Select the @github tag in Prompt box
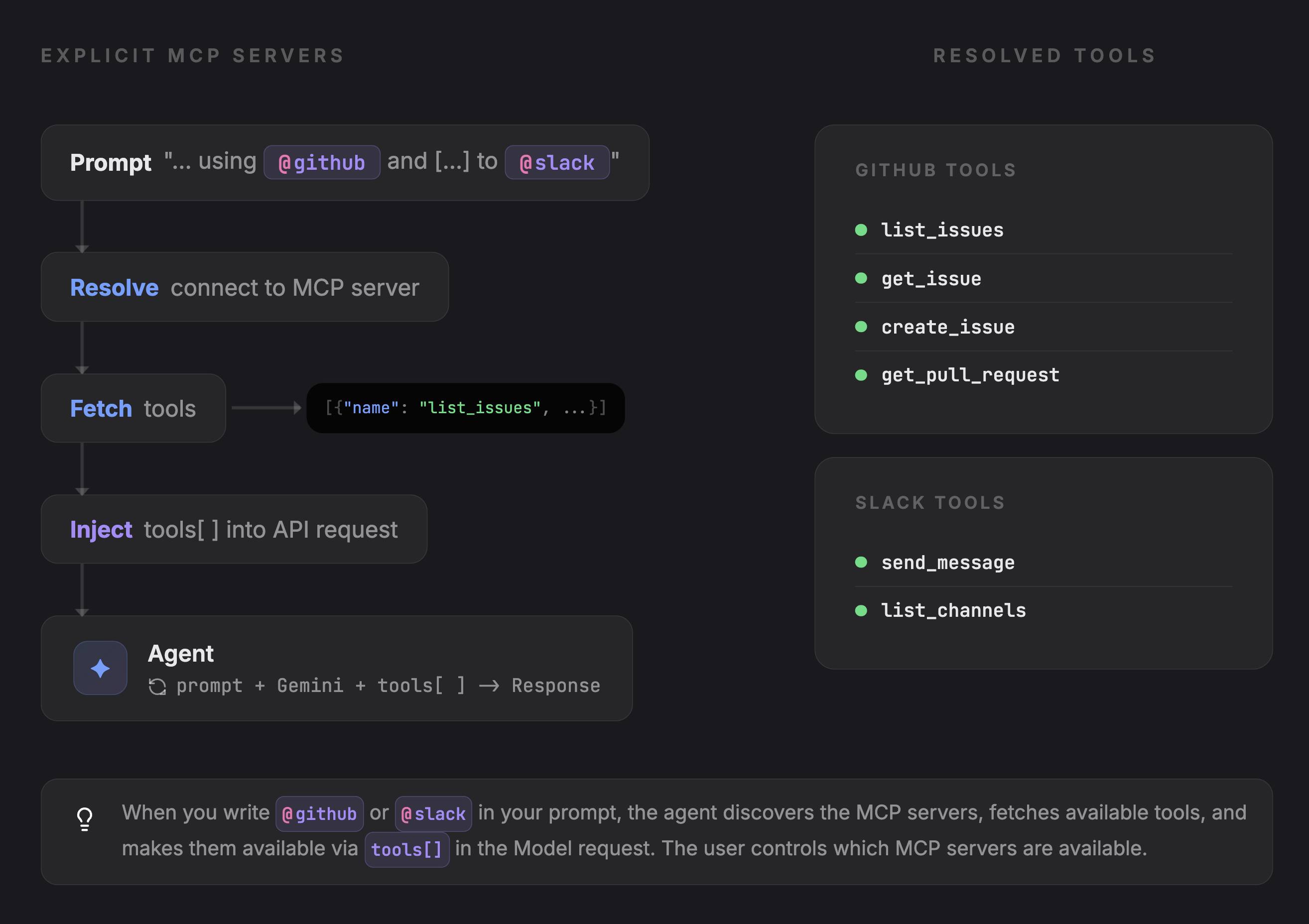 point(322,163)
